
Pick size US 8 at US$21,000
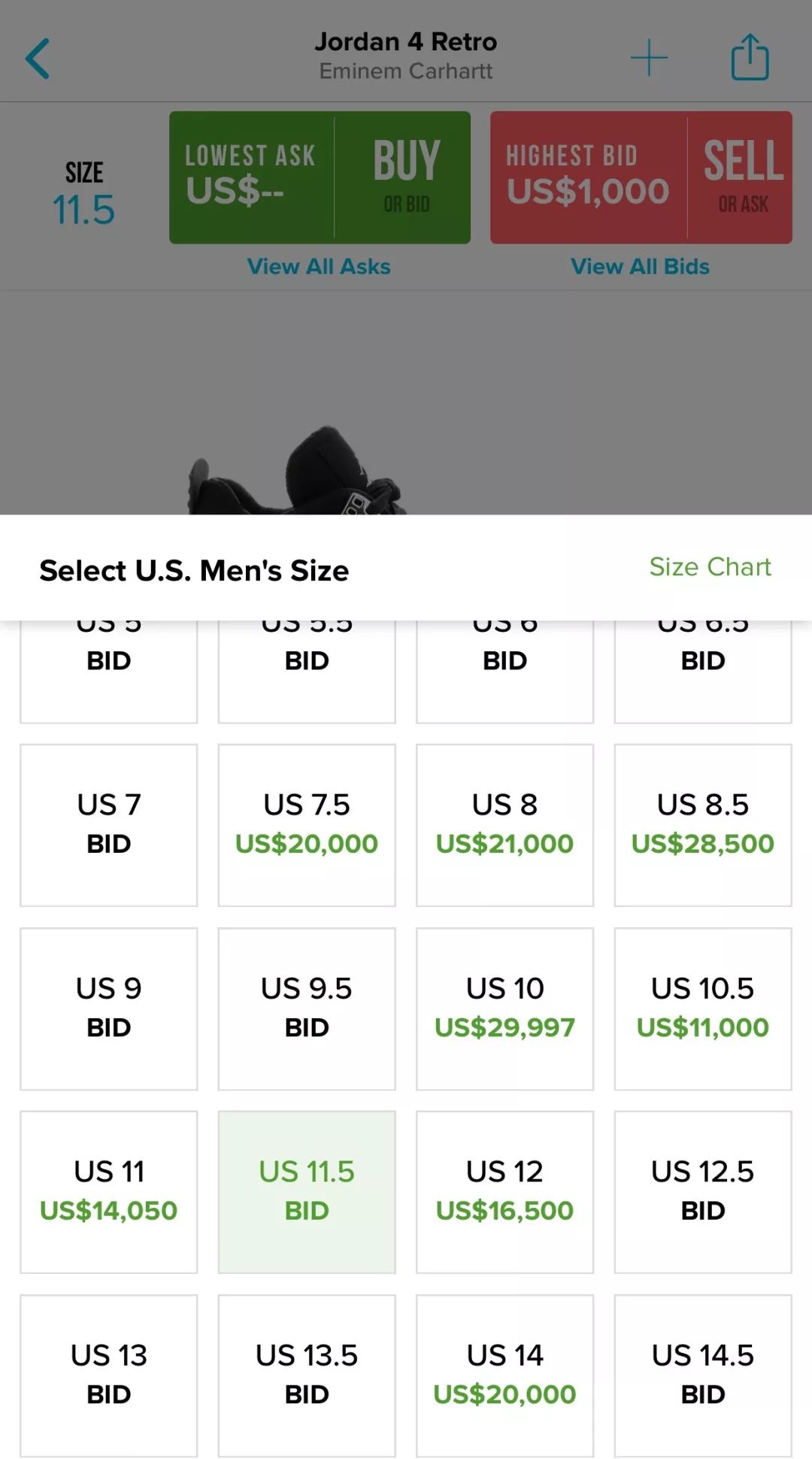pyautogui.click(x=504, y=825)
